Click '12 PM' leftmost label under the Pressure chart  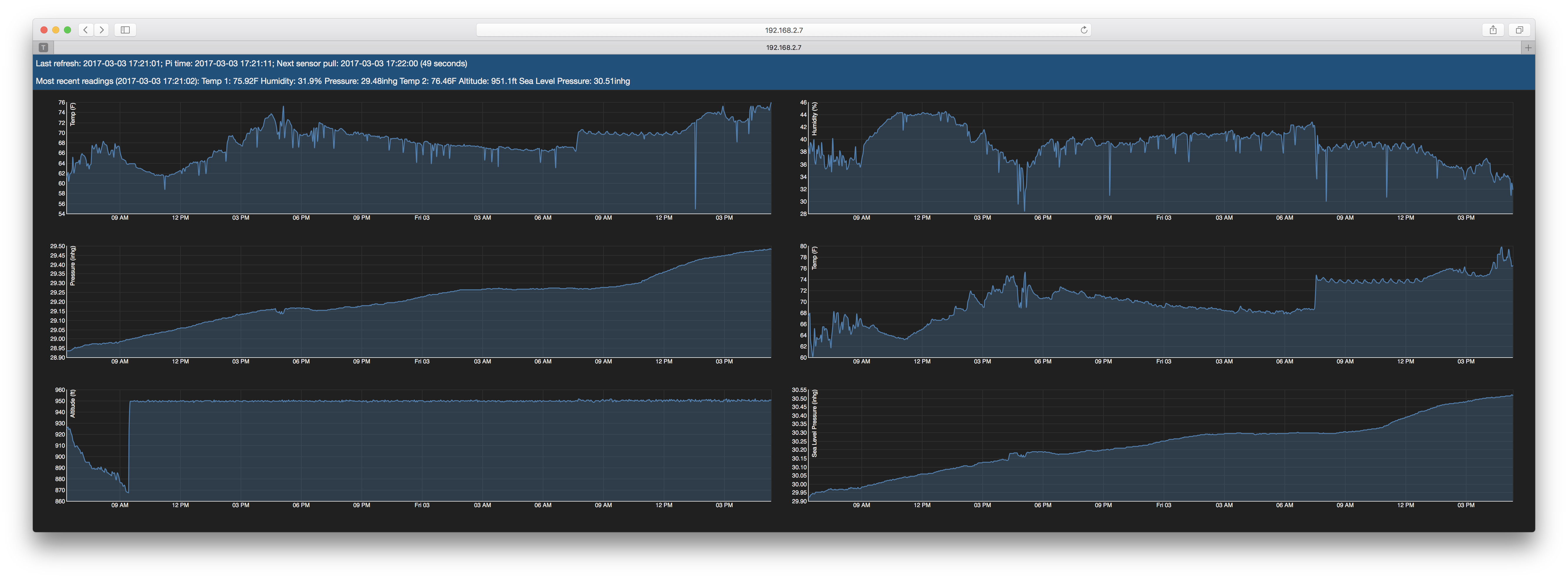click(180, 361)
